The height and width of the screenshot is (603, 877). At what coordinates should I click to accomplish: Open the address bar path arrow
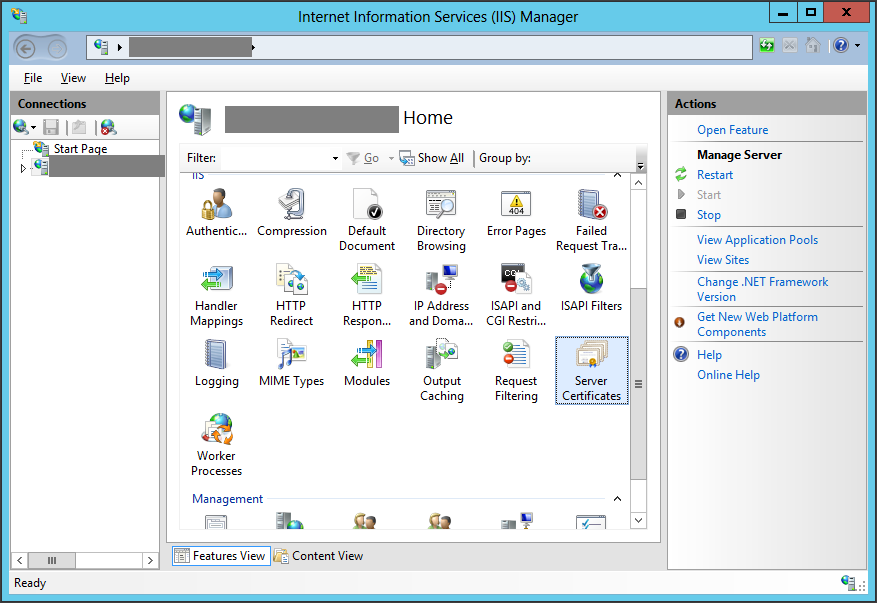(x=119, y=48)
